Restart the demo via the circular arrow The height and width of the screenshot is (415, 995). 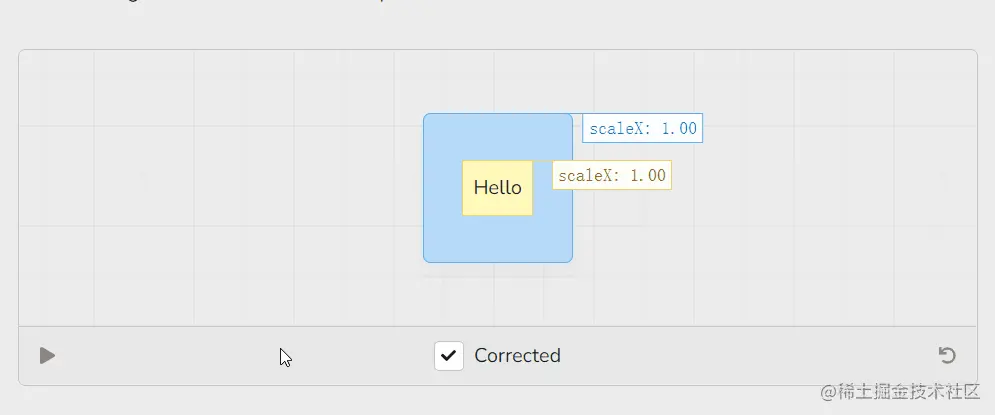[947, 355]
